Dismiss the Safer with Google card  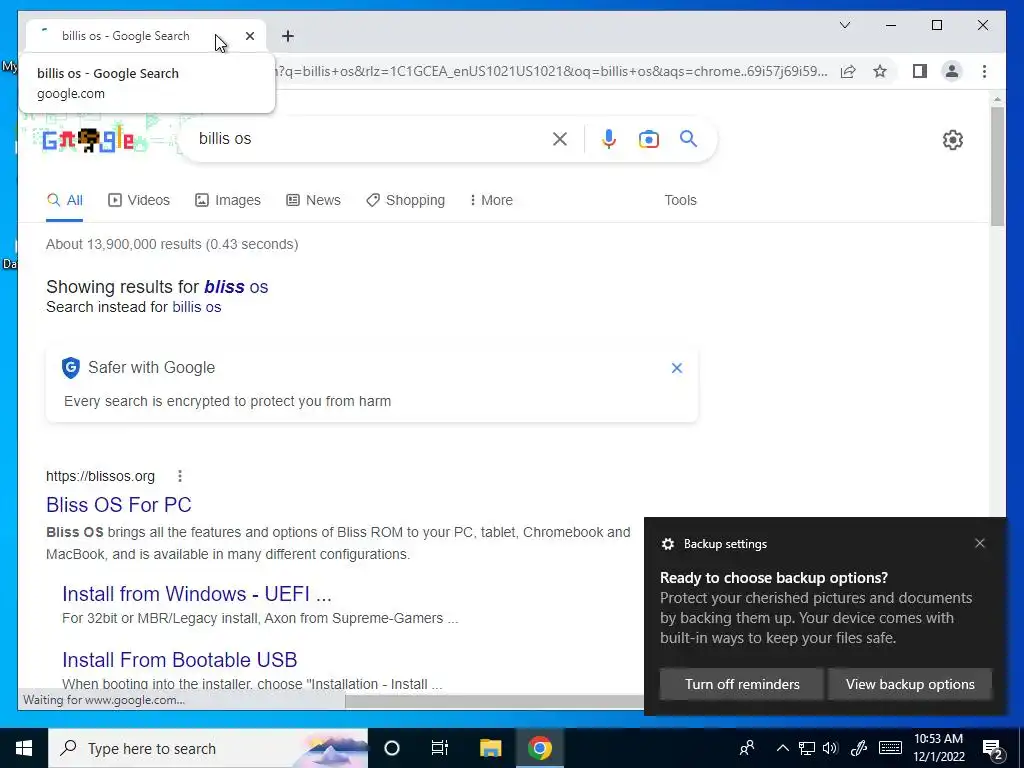(x=677, y=368)
